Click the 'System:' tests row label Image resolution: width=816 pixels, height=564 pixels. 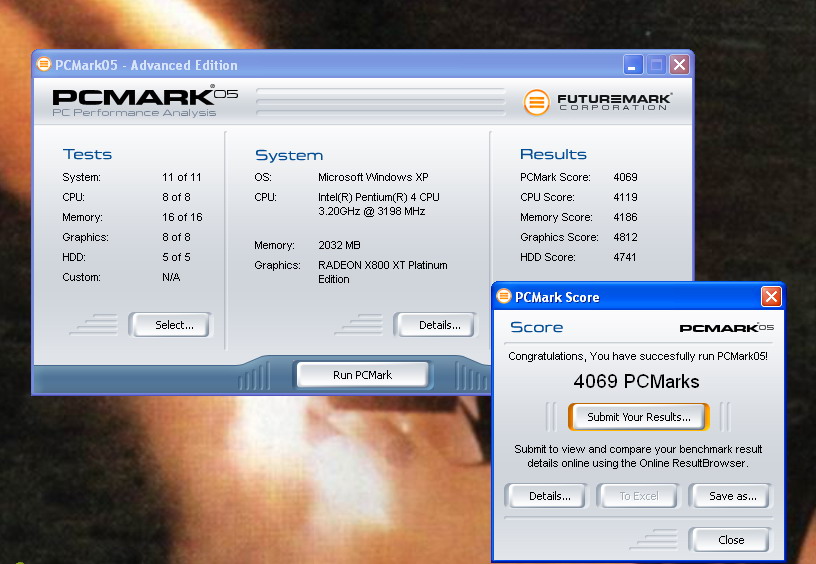tap(81, 177)
